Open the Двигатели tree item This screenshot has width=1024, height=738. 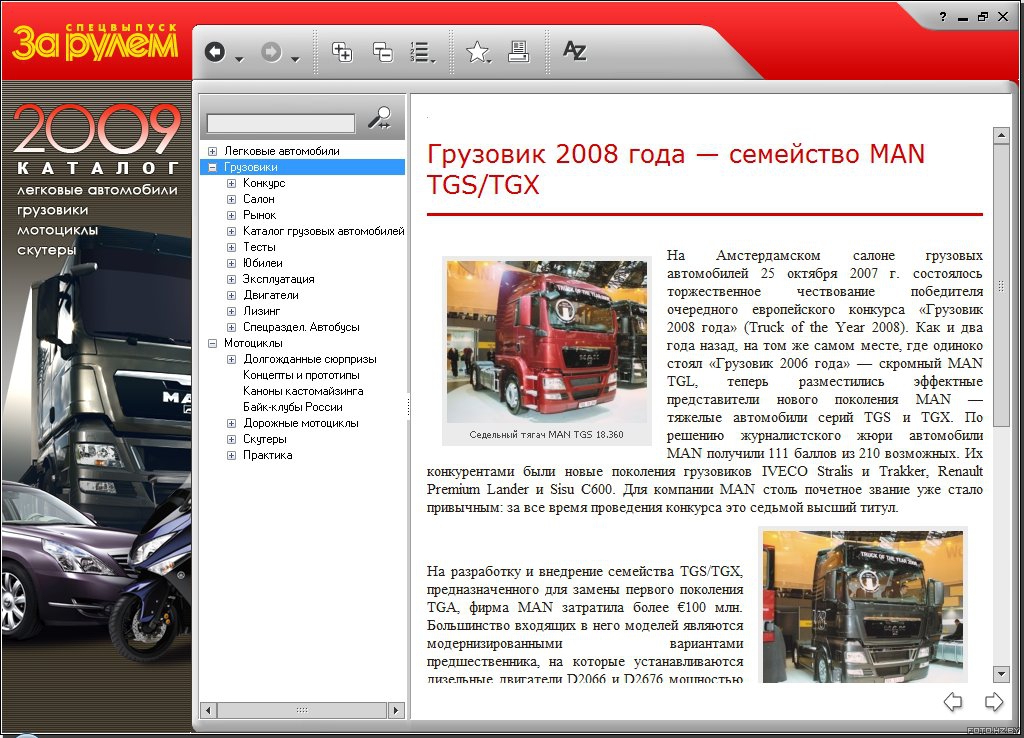(270, 295)
